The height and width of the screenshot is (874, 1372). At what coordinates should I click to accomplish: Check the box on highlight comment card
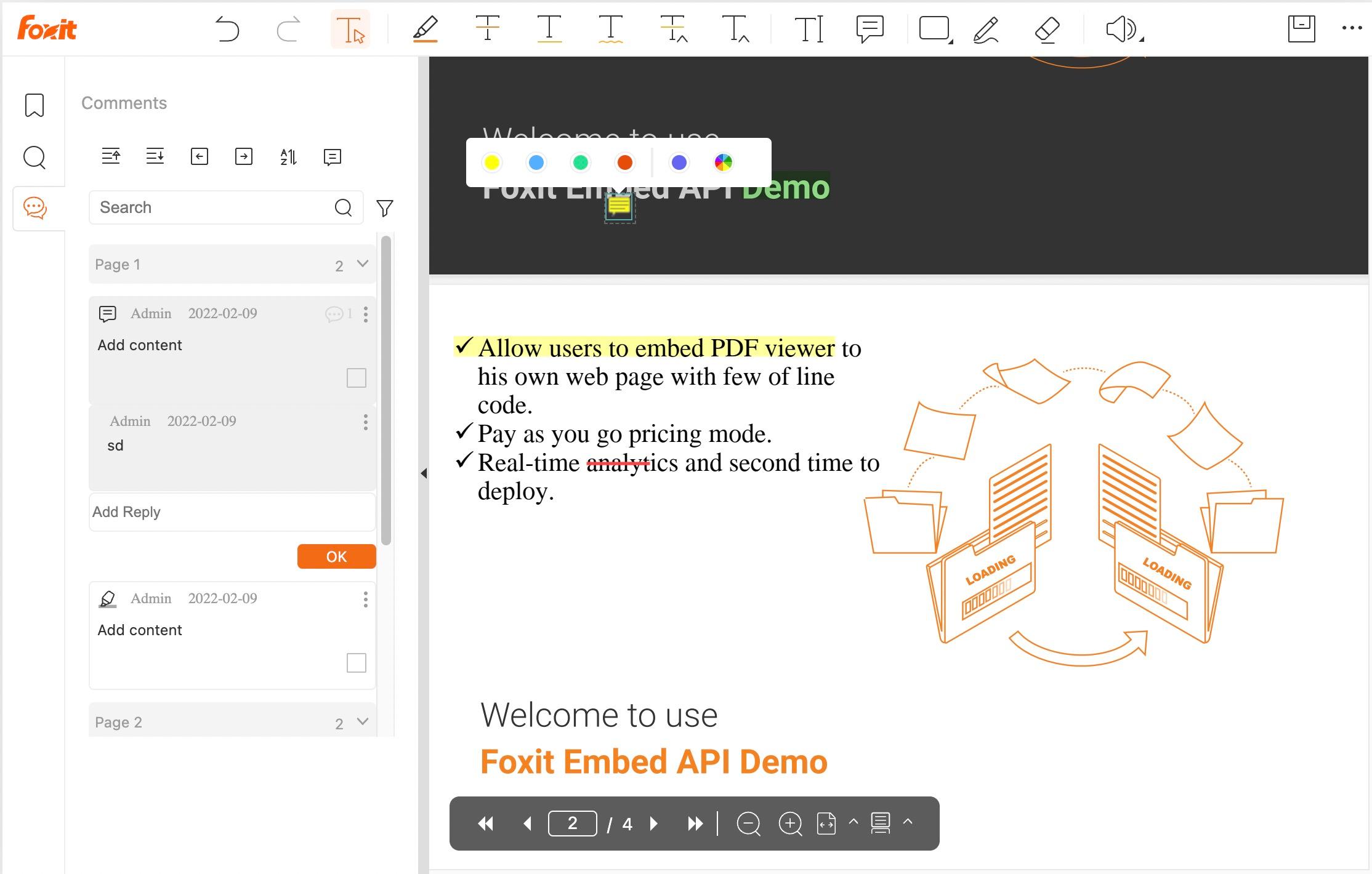click(x=357, y=663)
